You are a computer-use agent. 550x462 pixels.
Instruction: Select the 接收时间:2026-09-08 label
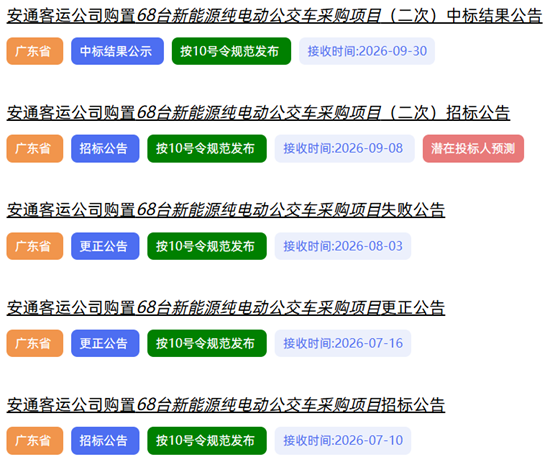pyautogui.click(x=344, y=149)
